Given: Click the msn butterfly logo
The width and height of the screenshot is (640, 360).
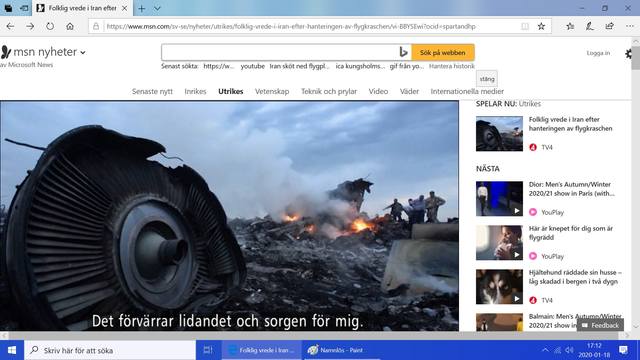Looking at the screenshot, I should [x=6, y=52].
